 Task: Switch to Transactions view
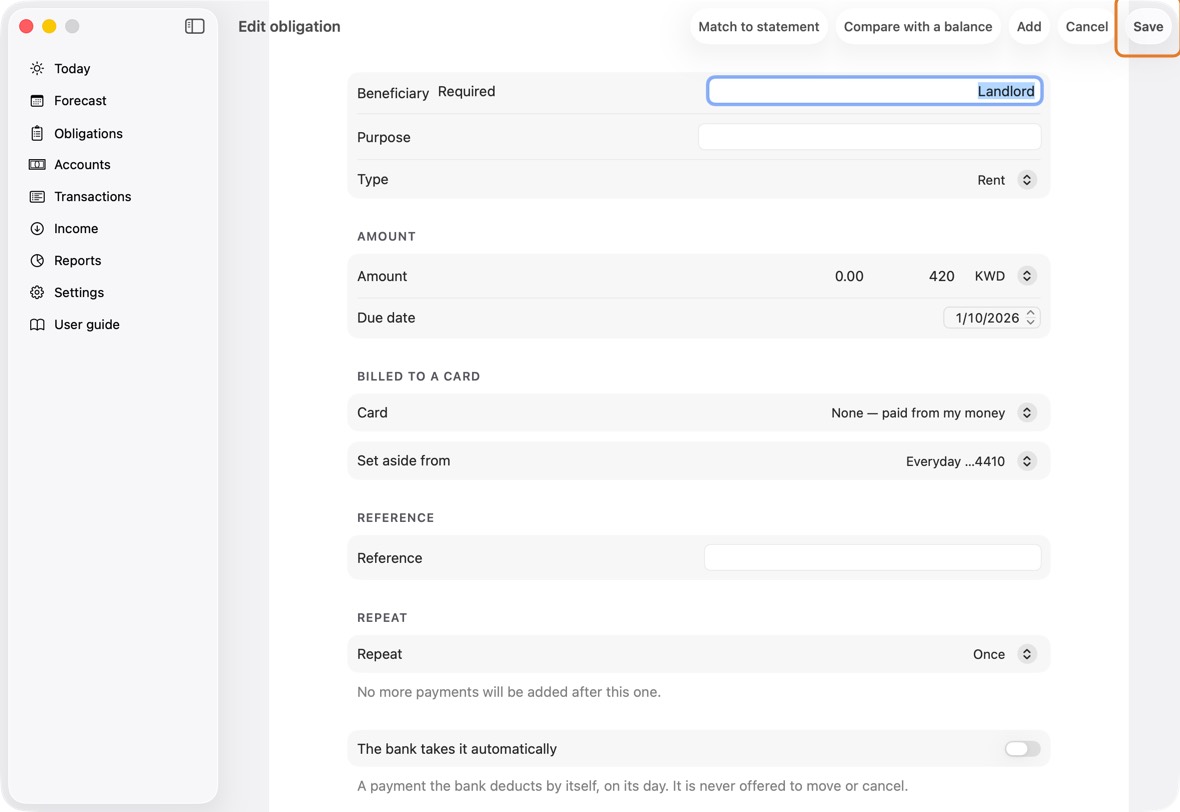pyautogui.click(x=93, y=196)
